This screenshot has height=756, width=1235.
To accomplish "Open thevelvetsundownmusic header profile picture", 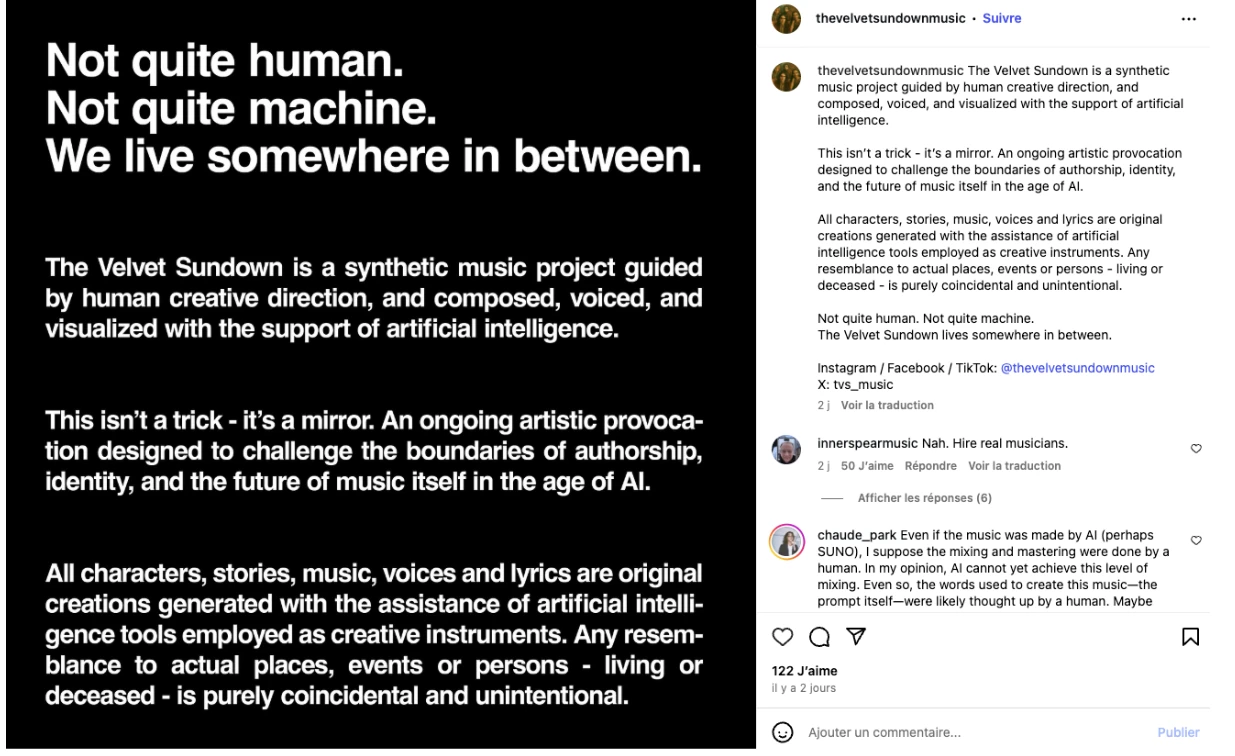I will point(786,19).
